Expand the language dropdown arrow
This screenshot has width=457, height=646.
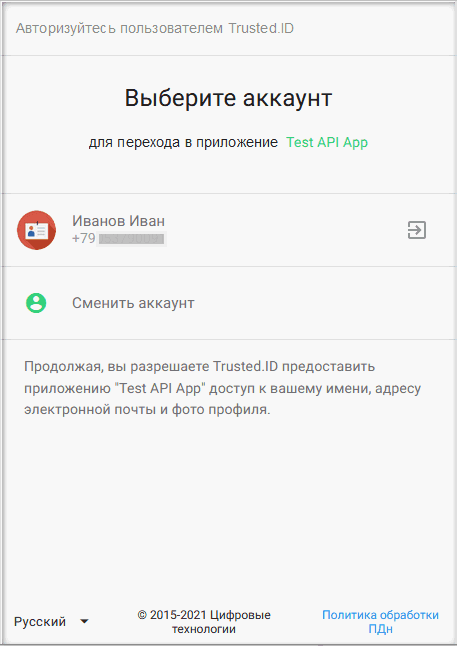[84, 621]
